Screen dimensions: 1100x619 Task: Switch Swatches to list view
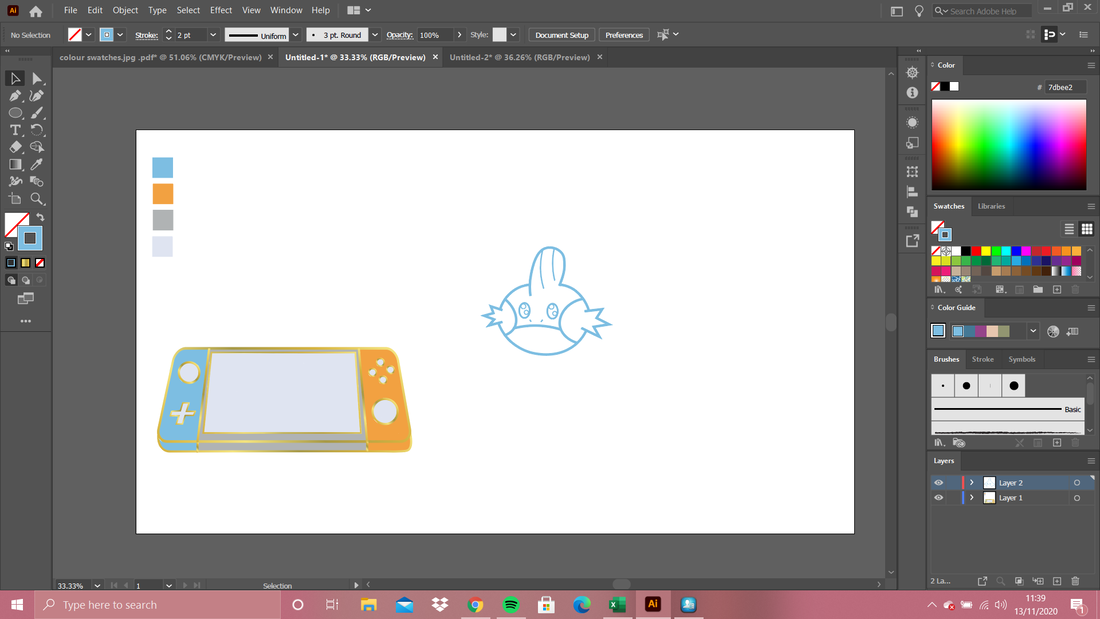pos(1069,229)
